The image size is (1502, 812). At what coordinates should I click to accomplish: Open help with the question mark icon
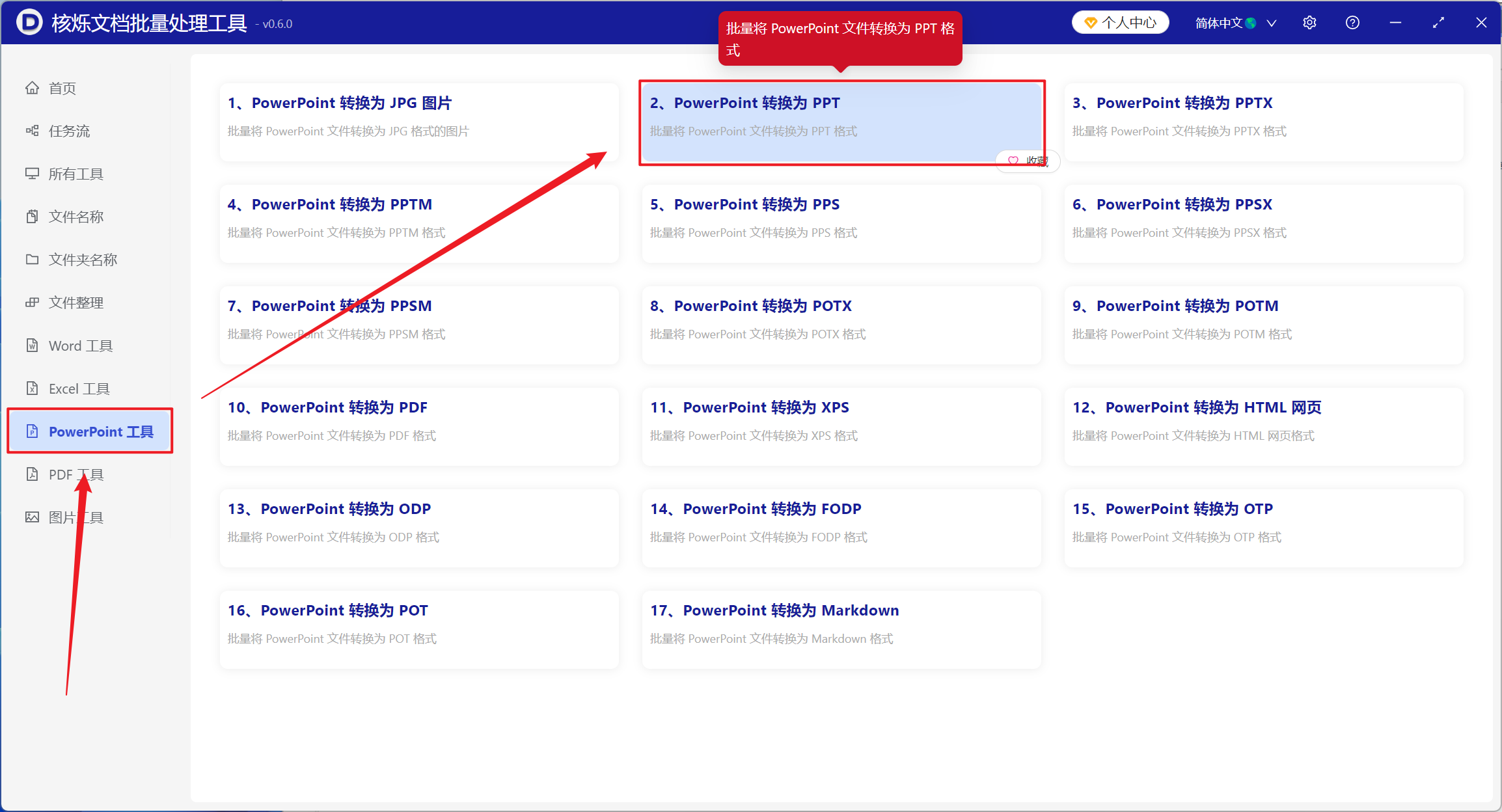(x=1352, y=23)
